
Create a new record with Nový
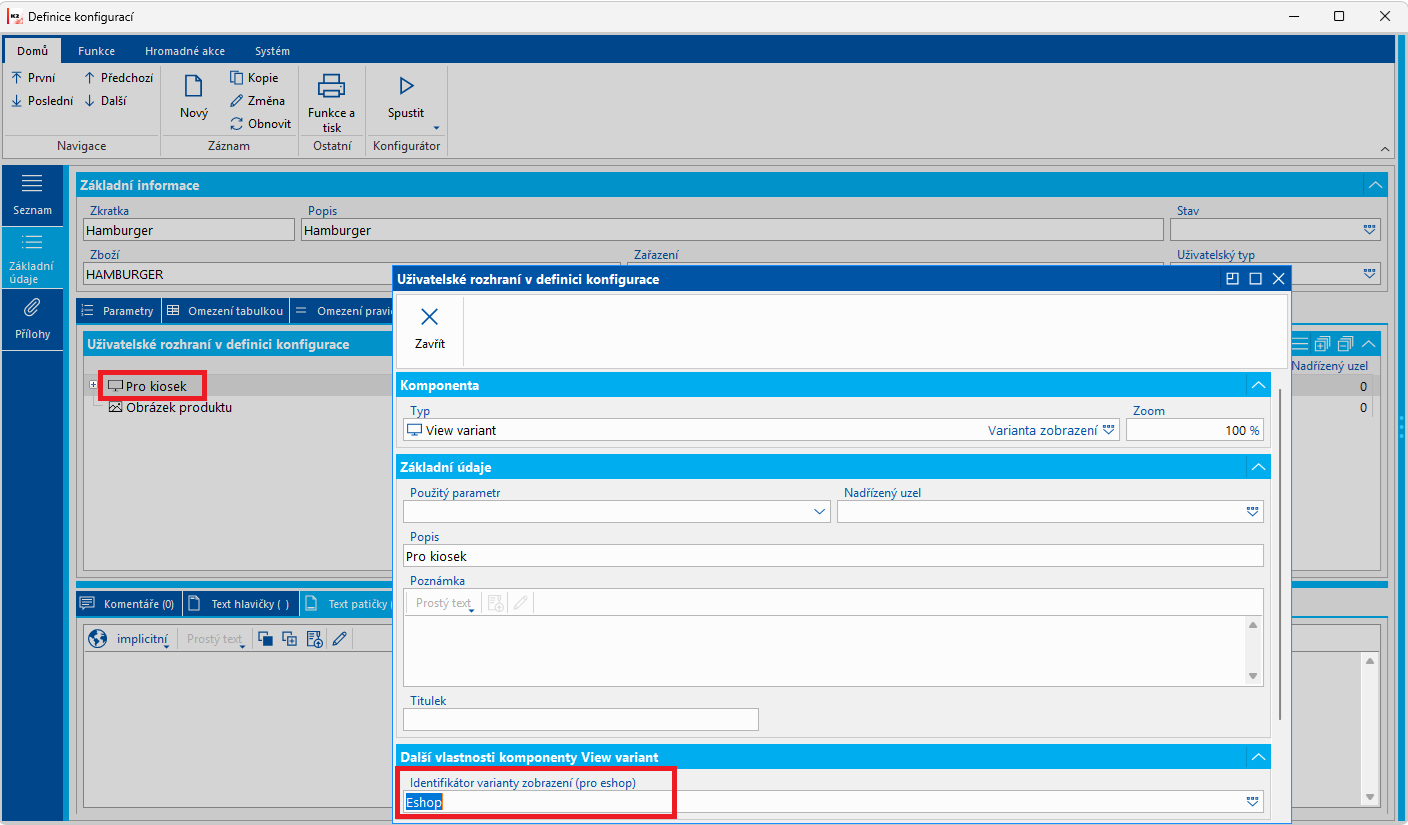tap(194, 98)
